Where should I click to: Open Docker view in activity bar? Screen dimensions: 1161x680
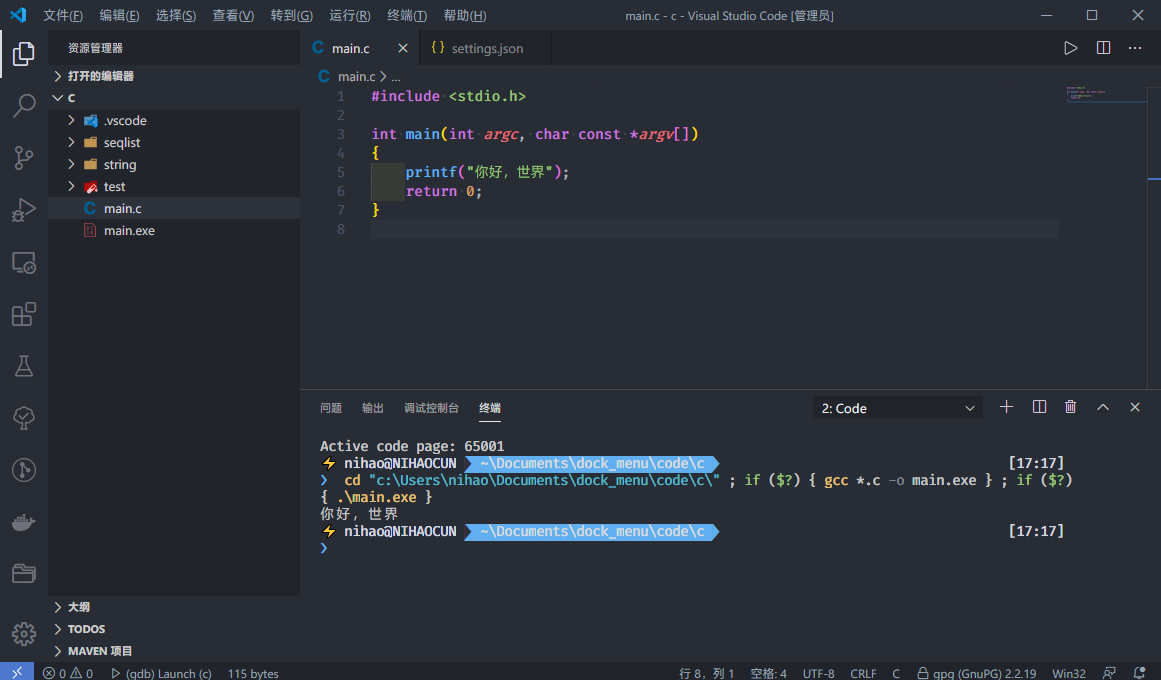(24, 522)
